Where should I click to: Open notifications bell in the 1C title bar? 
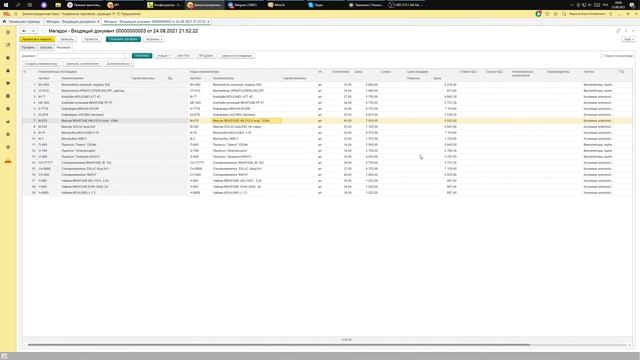pyautogui.click(x=538, y=14)
